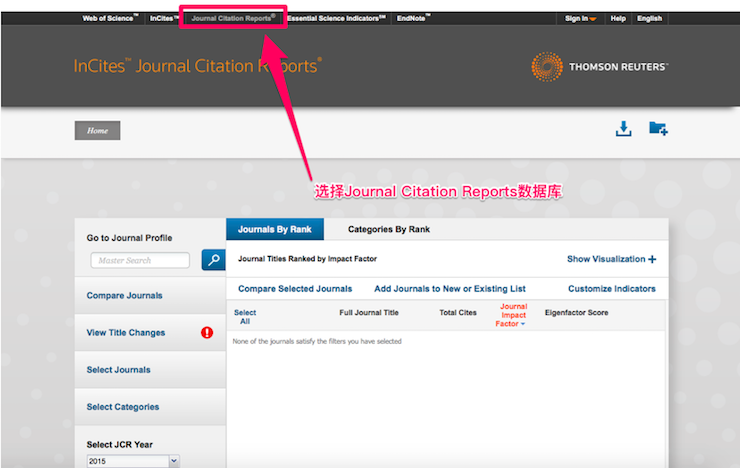
Task: Open Select Categories filter
Action: point(123,407)
